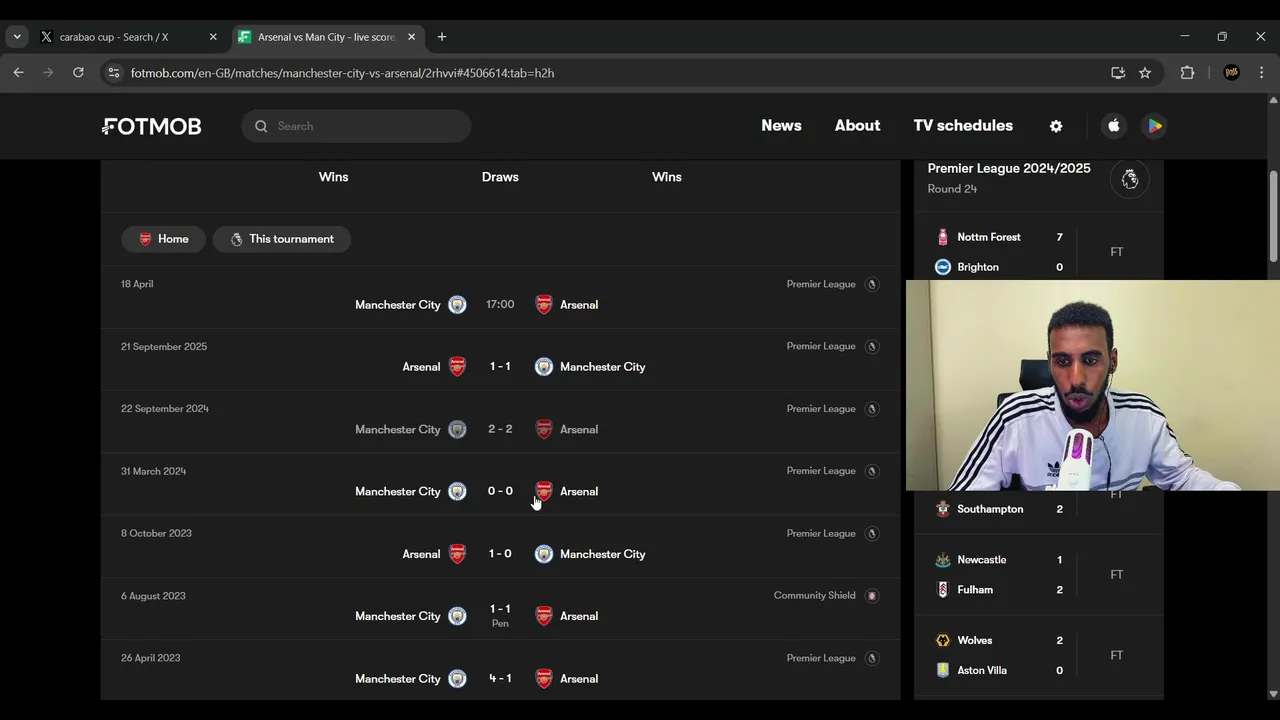1280x720 pixels.
Task: Click the 6 August 2023 date
Action: click(x=153, y=596)
